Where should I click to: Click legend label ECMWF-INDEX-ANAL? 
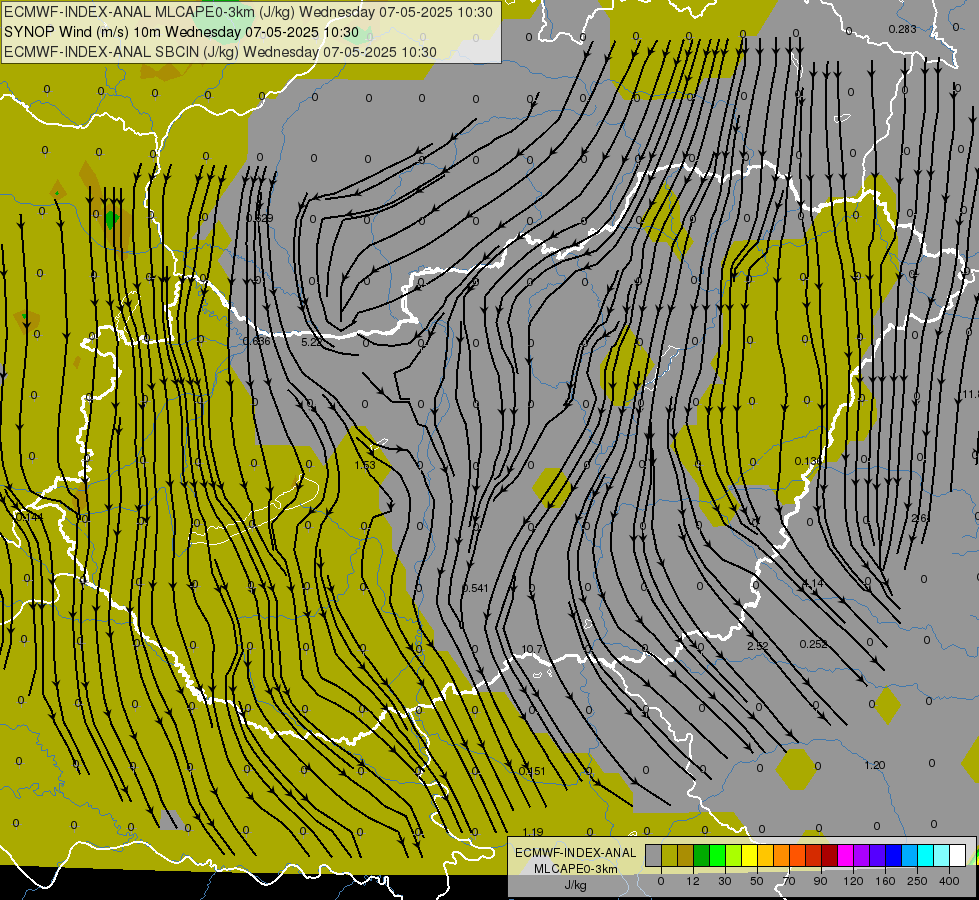[x=575, y=853]
